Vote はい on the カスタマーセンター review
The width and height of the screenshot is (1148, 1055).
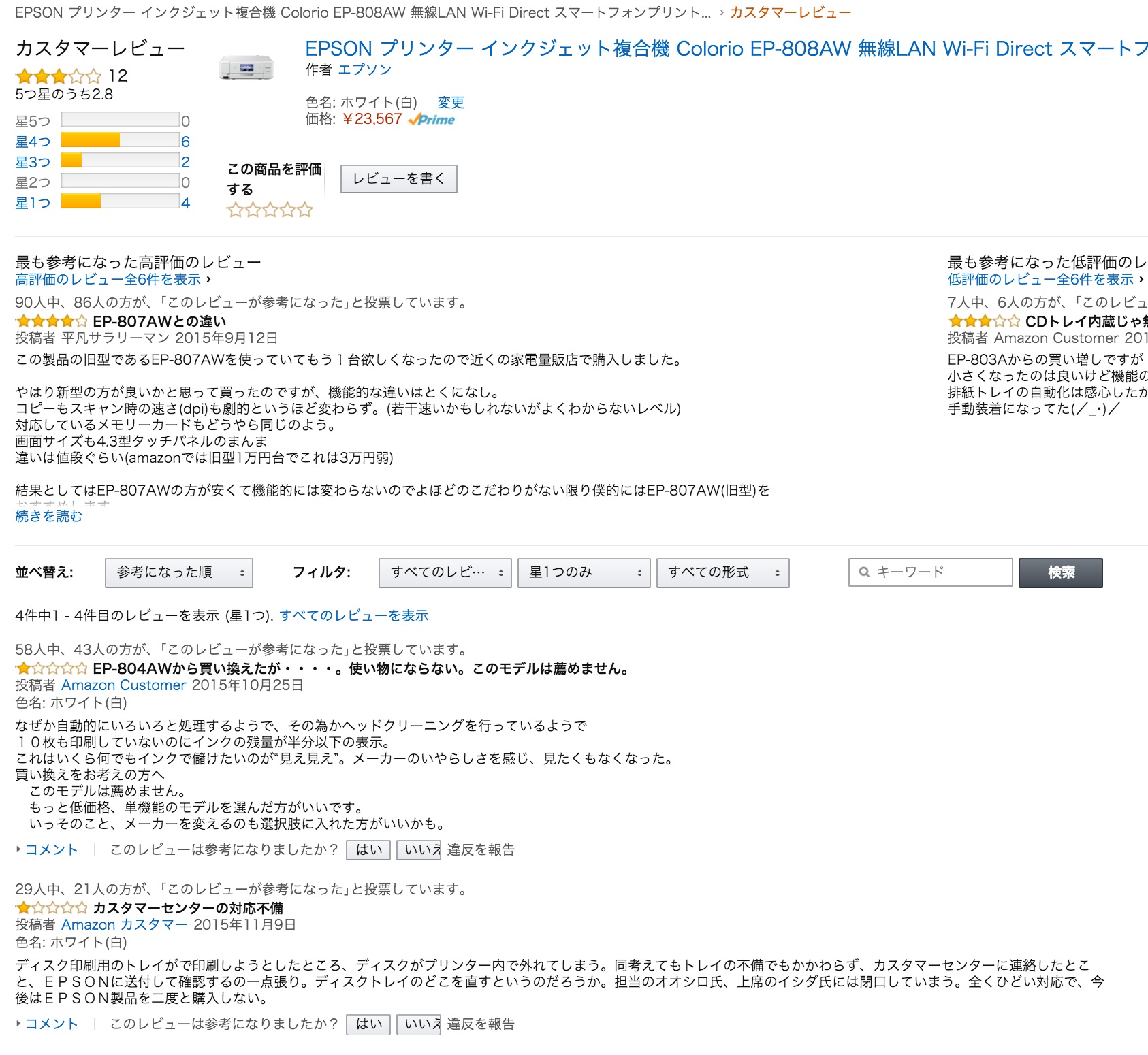click(x=368, y=1024)
